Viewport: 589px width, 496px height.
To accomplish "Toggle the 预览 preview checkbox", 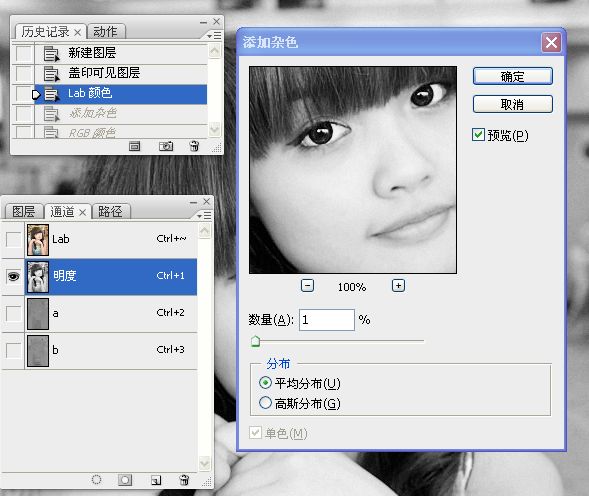I will click(x=478, y=135).
